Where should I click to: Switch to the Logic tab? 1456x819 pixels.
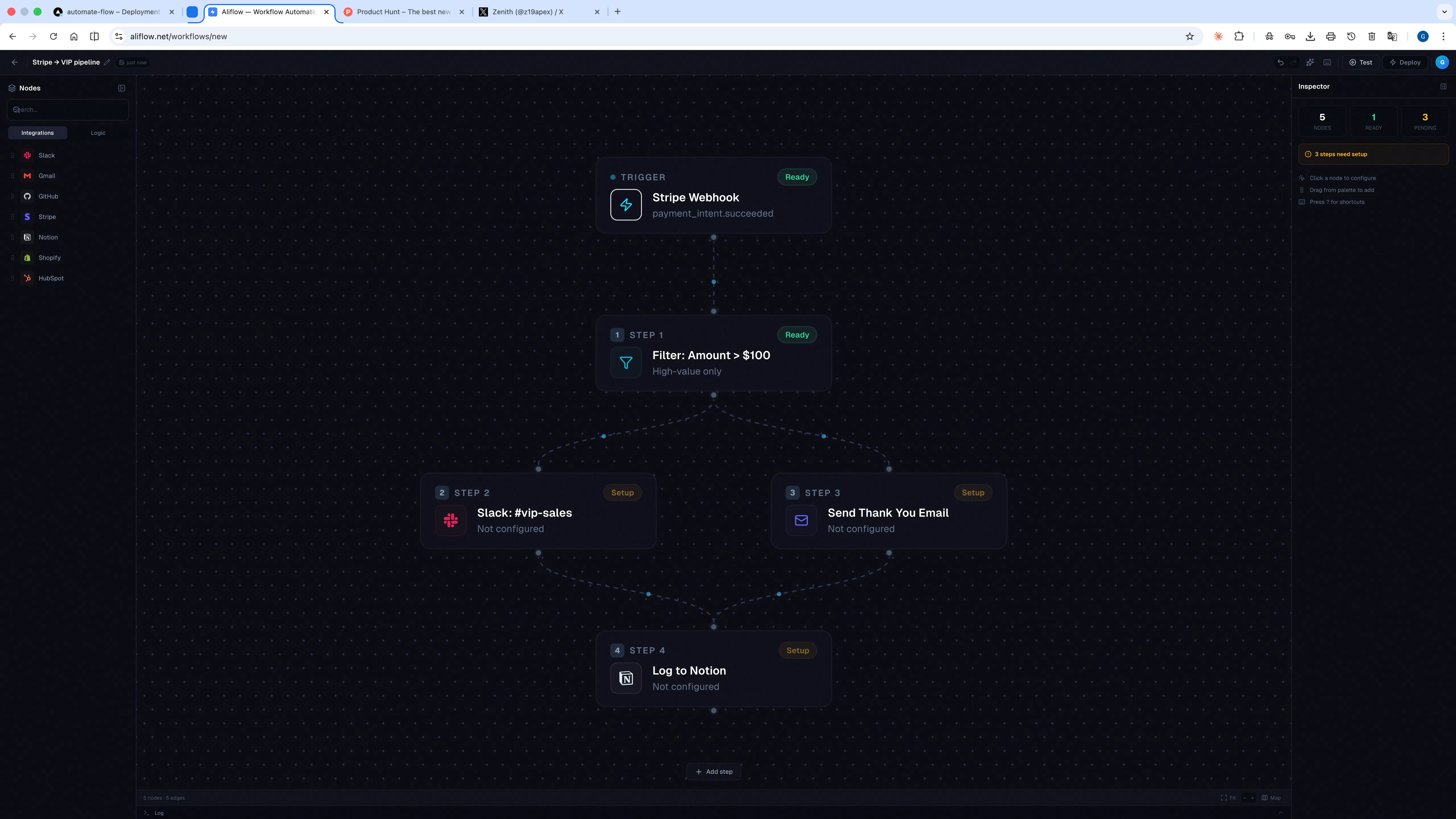point(98,133)
